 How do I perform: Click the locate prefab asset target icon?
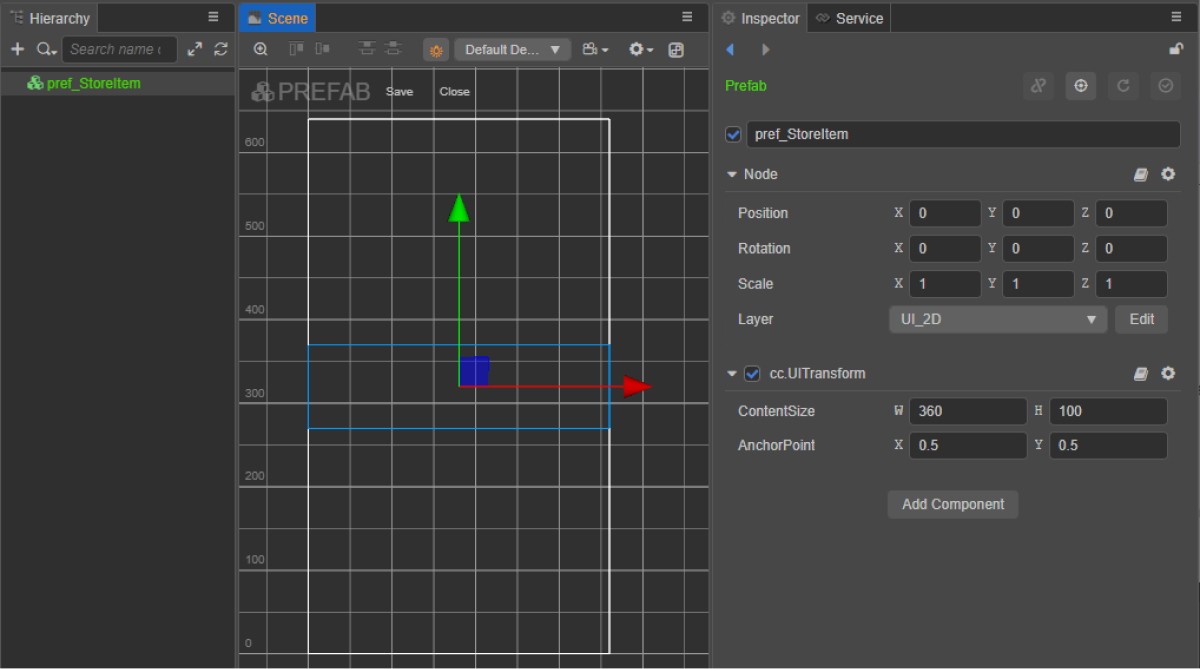1080,86
